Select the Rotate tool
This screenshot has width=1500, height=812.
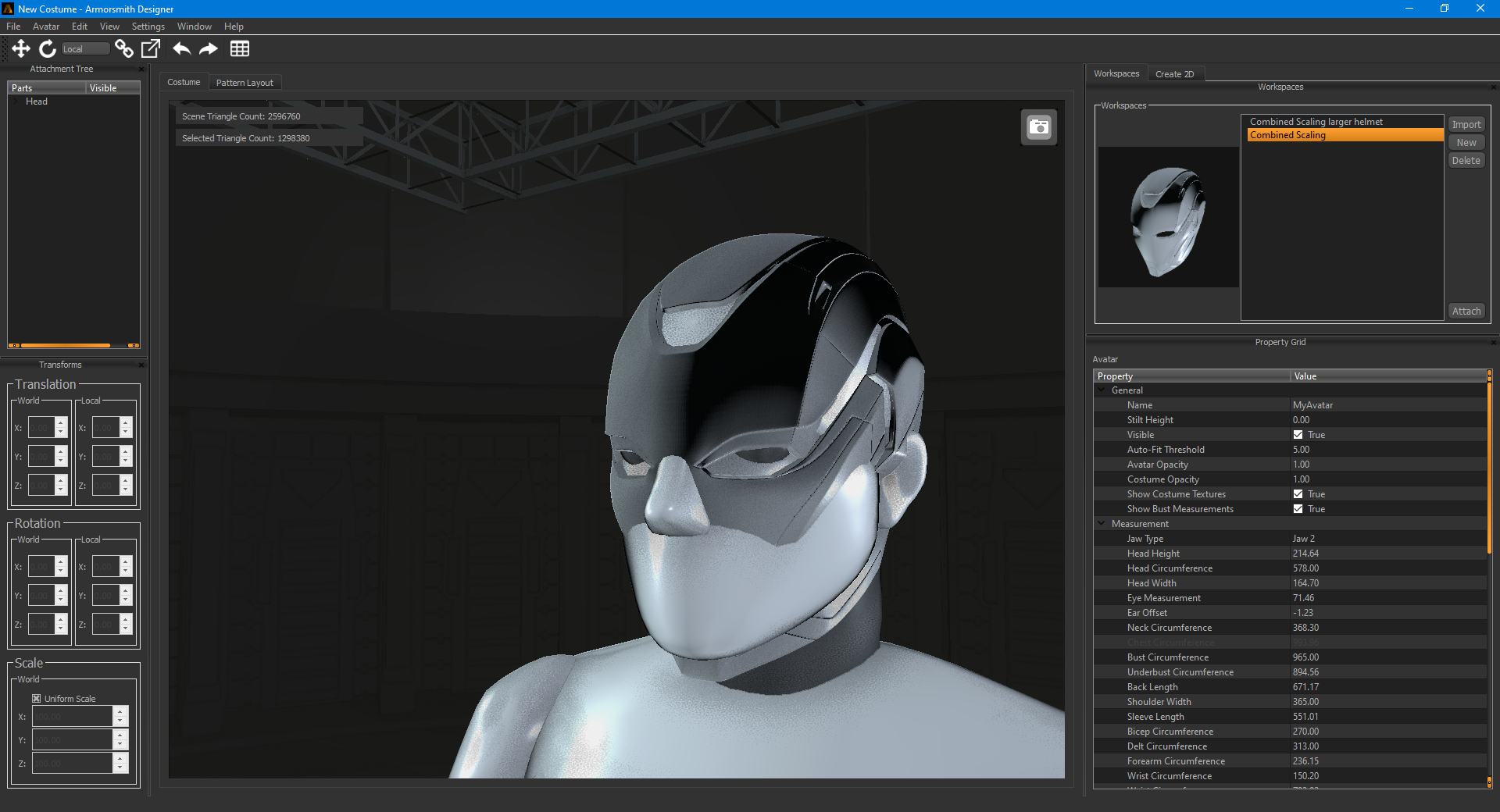tap(48, 48)
